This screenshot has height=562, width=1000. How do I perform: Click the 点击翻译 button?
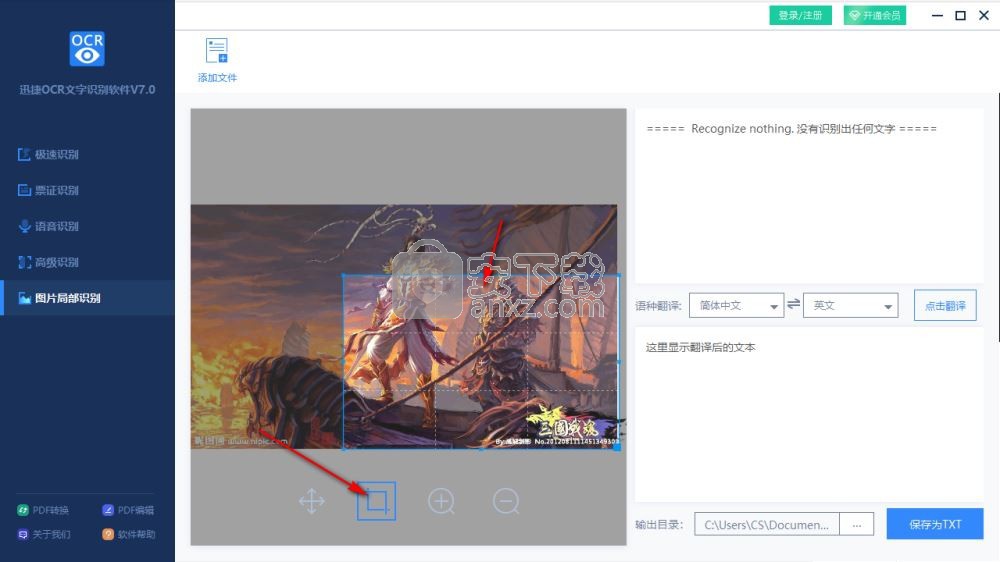[x=945, y=306]
